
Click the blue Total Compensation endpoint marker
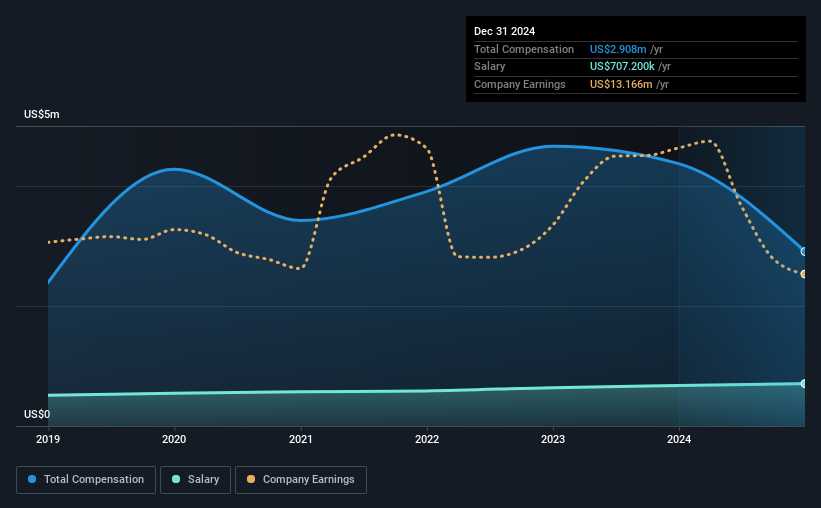pyautogui.click(x=804, y=251)
